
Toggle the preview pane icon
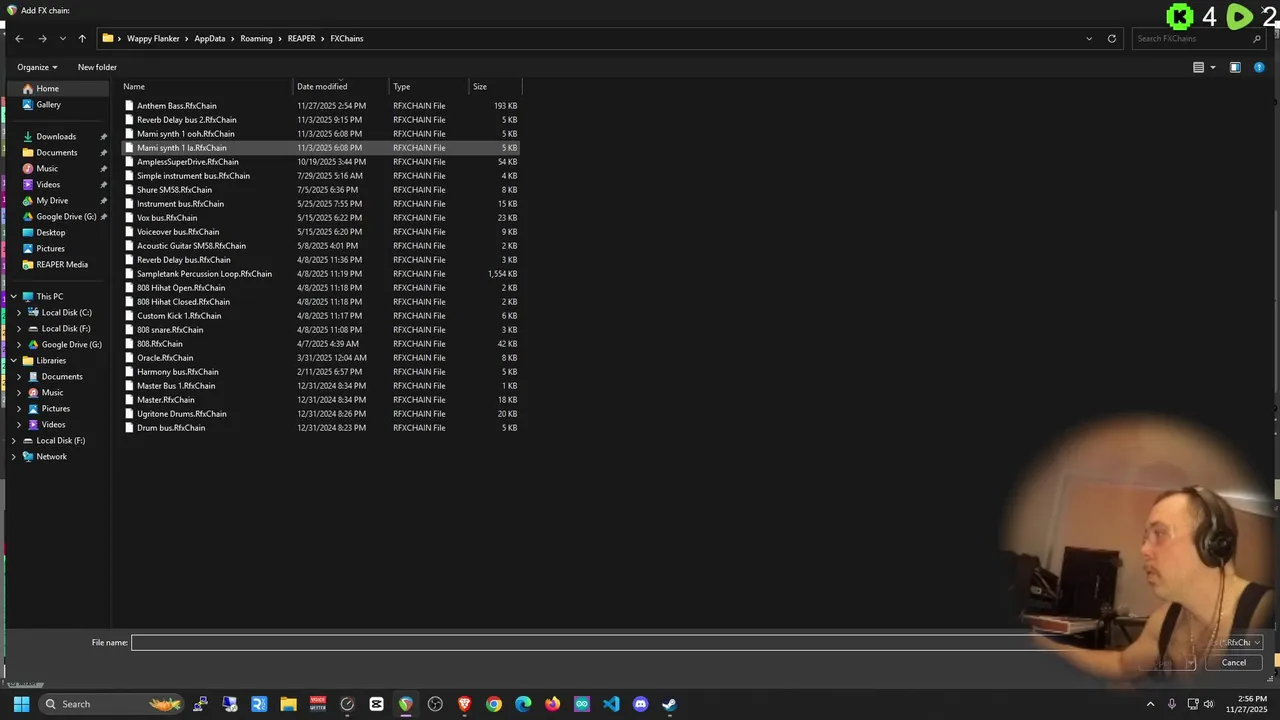(x=1235, y=67)
